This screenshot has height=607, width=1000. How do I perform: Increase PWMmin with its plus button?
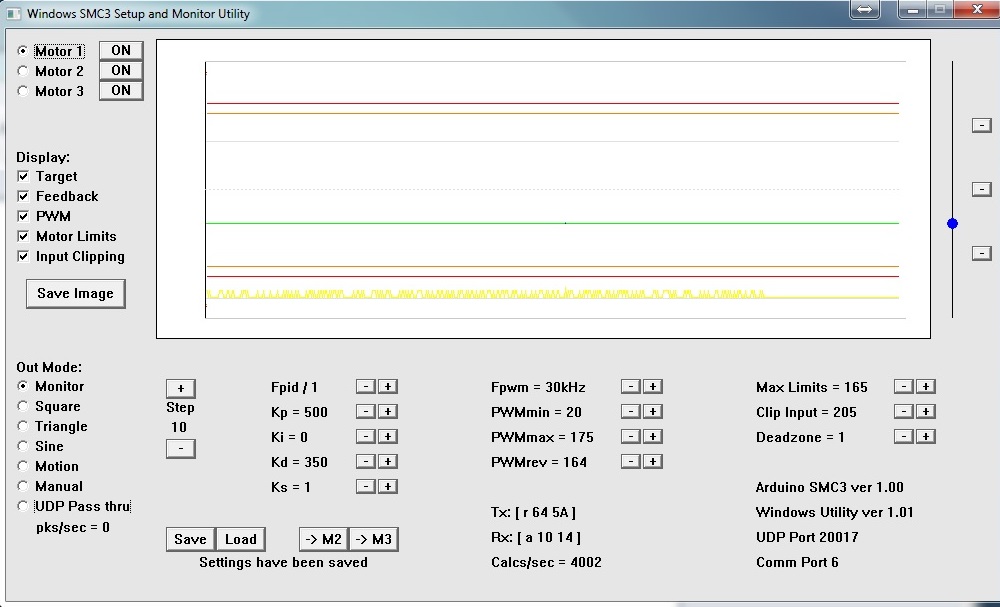tap(652, 411)
